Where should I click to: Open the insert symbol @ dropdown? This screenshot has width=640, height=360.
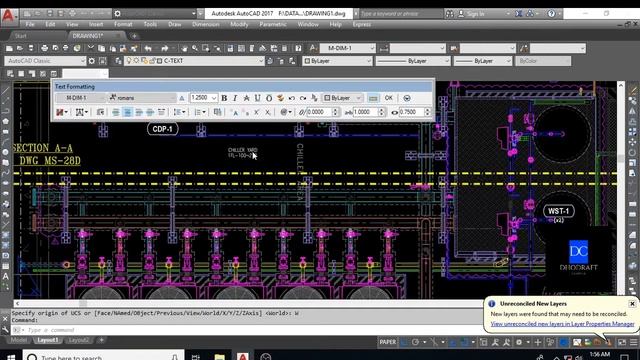[x=286, y=112]
